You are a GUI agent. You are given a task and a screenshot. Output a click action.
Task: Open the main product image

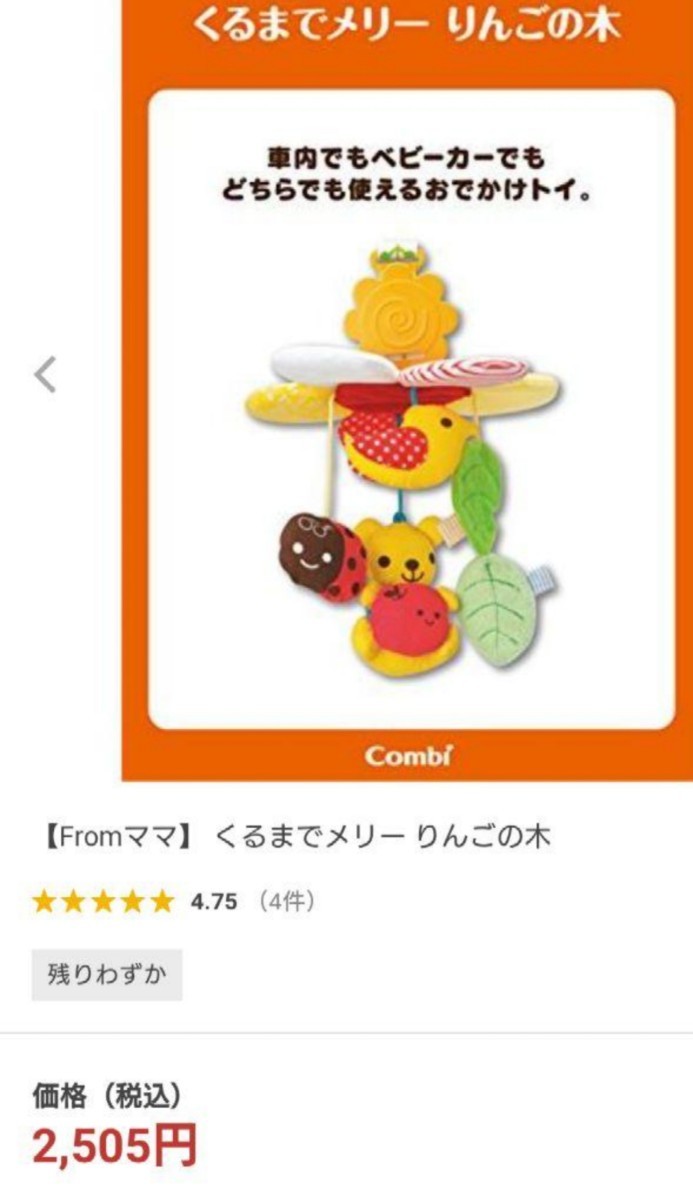[407, 390]
